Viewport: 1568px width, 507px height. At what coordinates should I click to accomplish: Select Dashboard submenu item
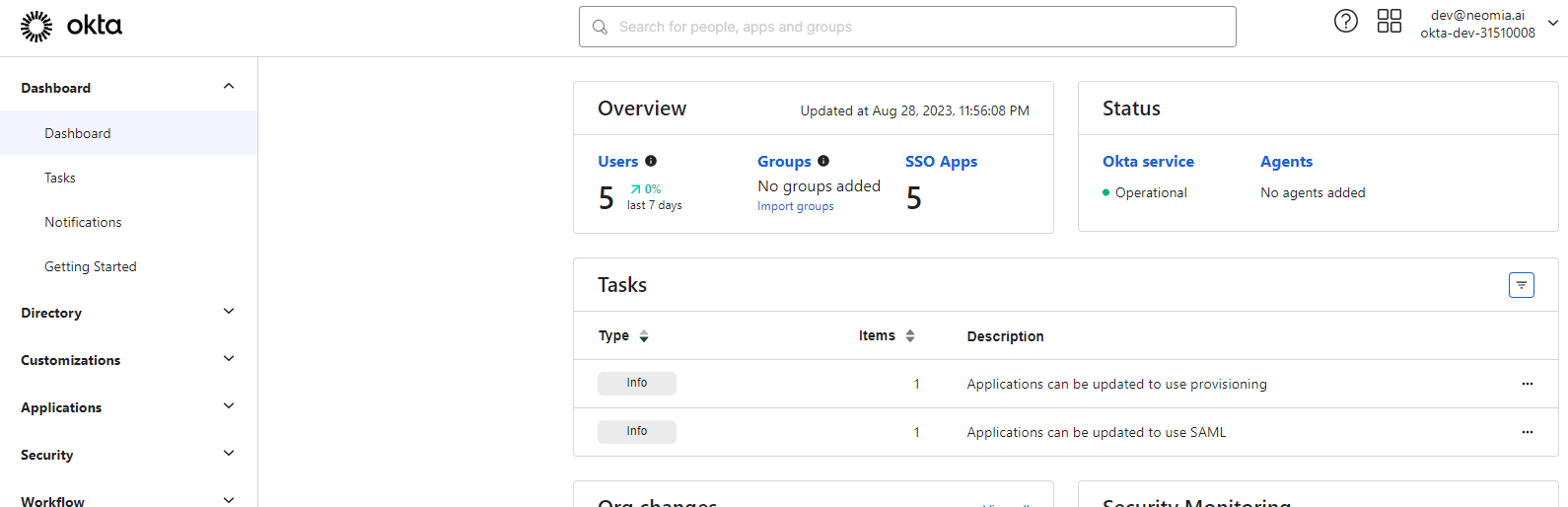coord(128,133)
